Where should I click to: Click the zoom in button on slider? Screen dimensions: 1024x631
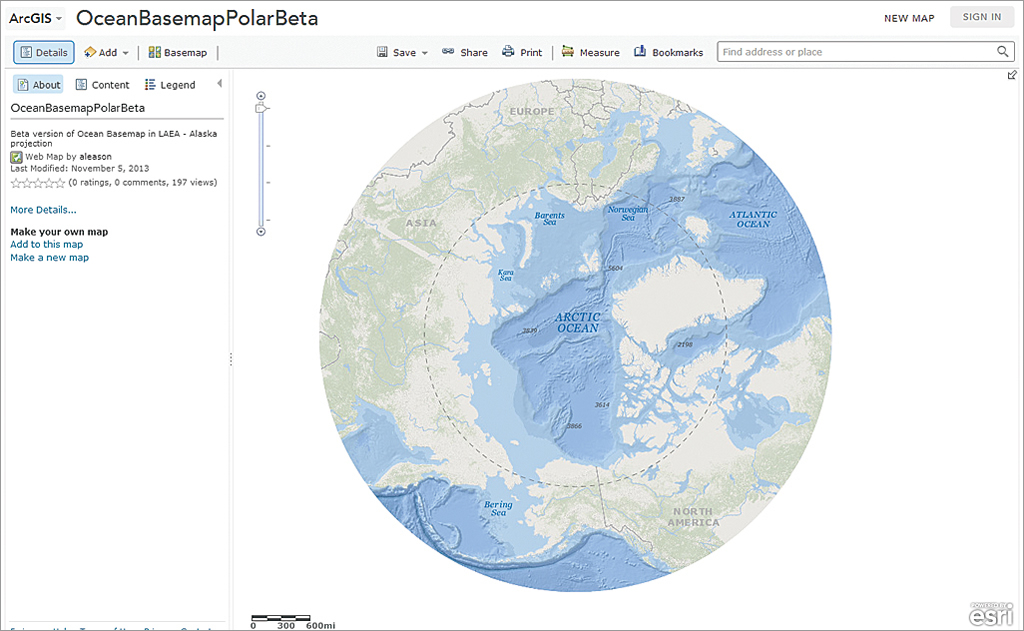pos(261,96)
